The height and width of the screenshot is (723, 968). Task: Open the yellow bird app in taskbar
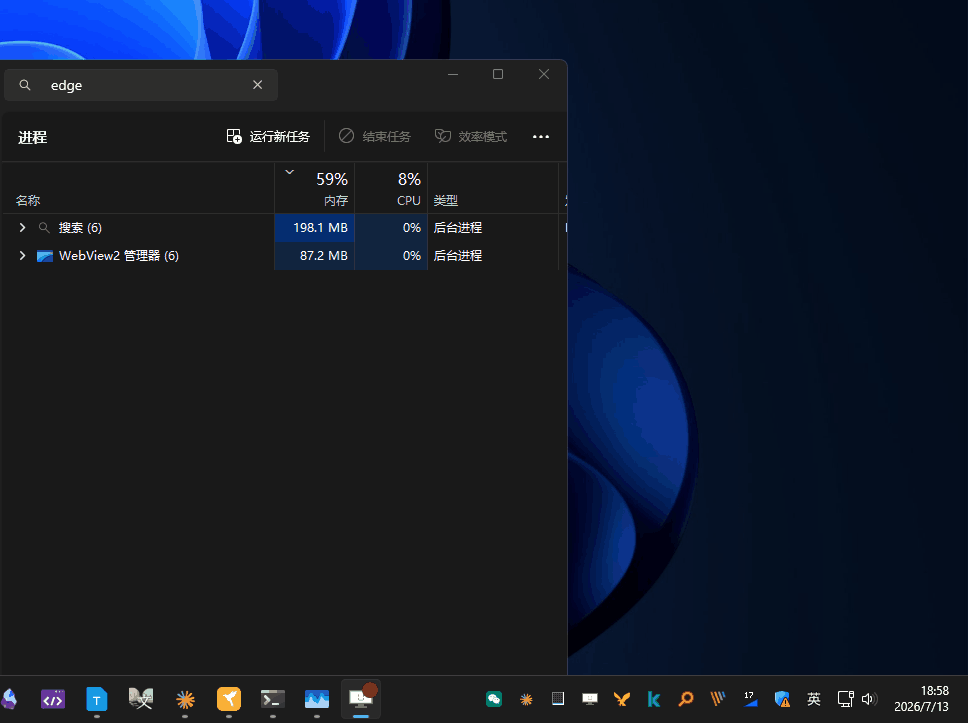229,700
